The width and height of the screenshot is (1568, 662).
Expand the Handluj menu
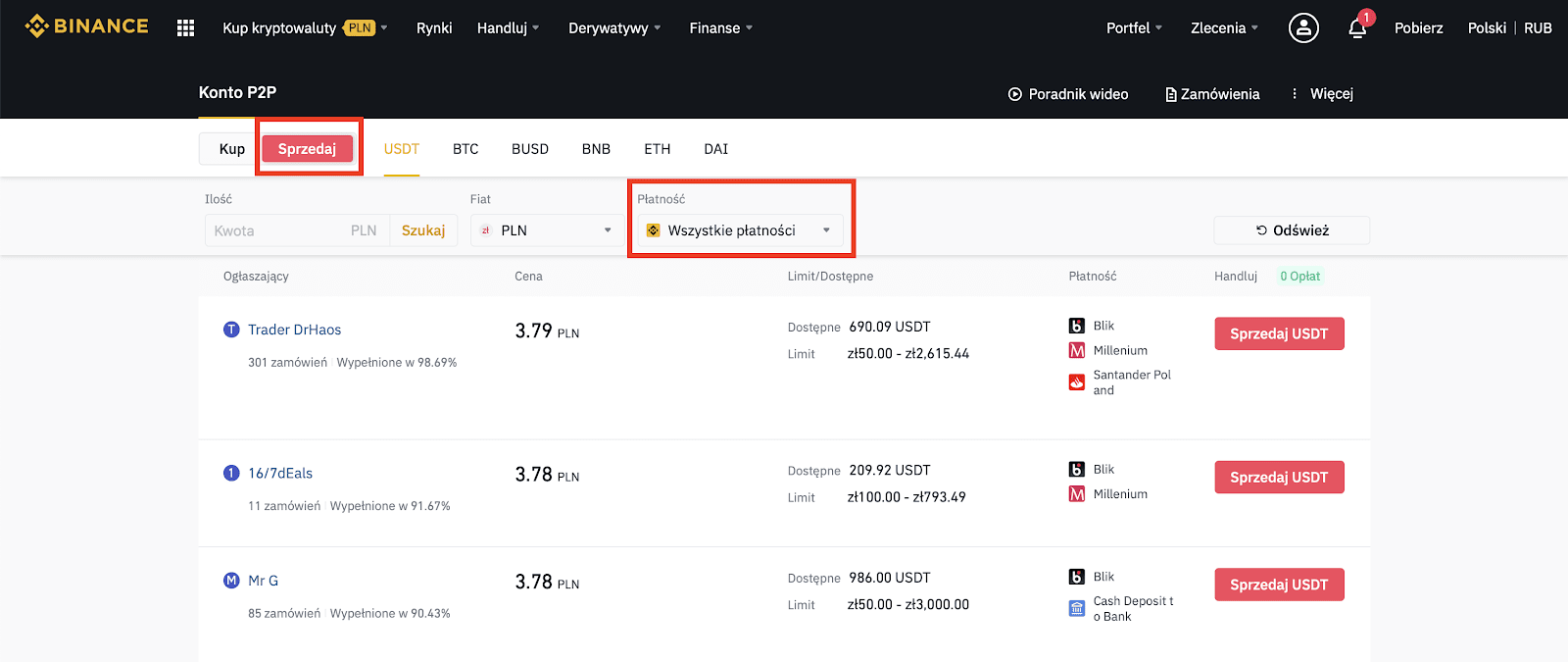508,27
